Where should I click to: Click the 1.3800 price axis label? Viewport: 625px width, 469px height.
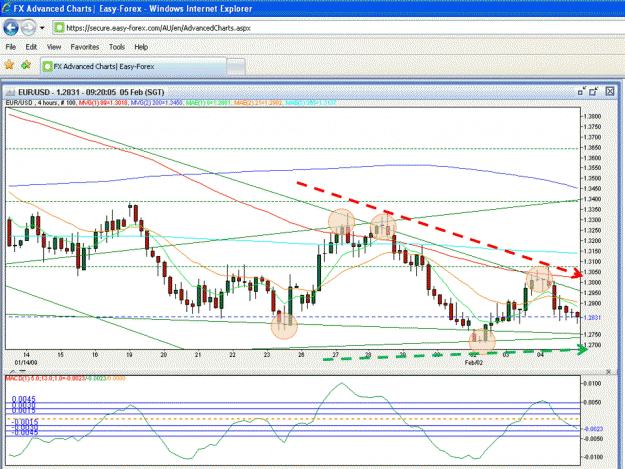click(x=592, y=116)
